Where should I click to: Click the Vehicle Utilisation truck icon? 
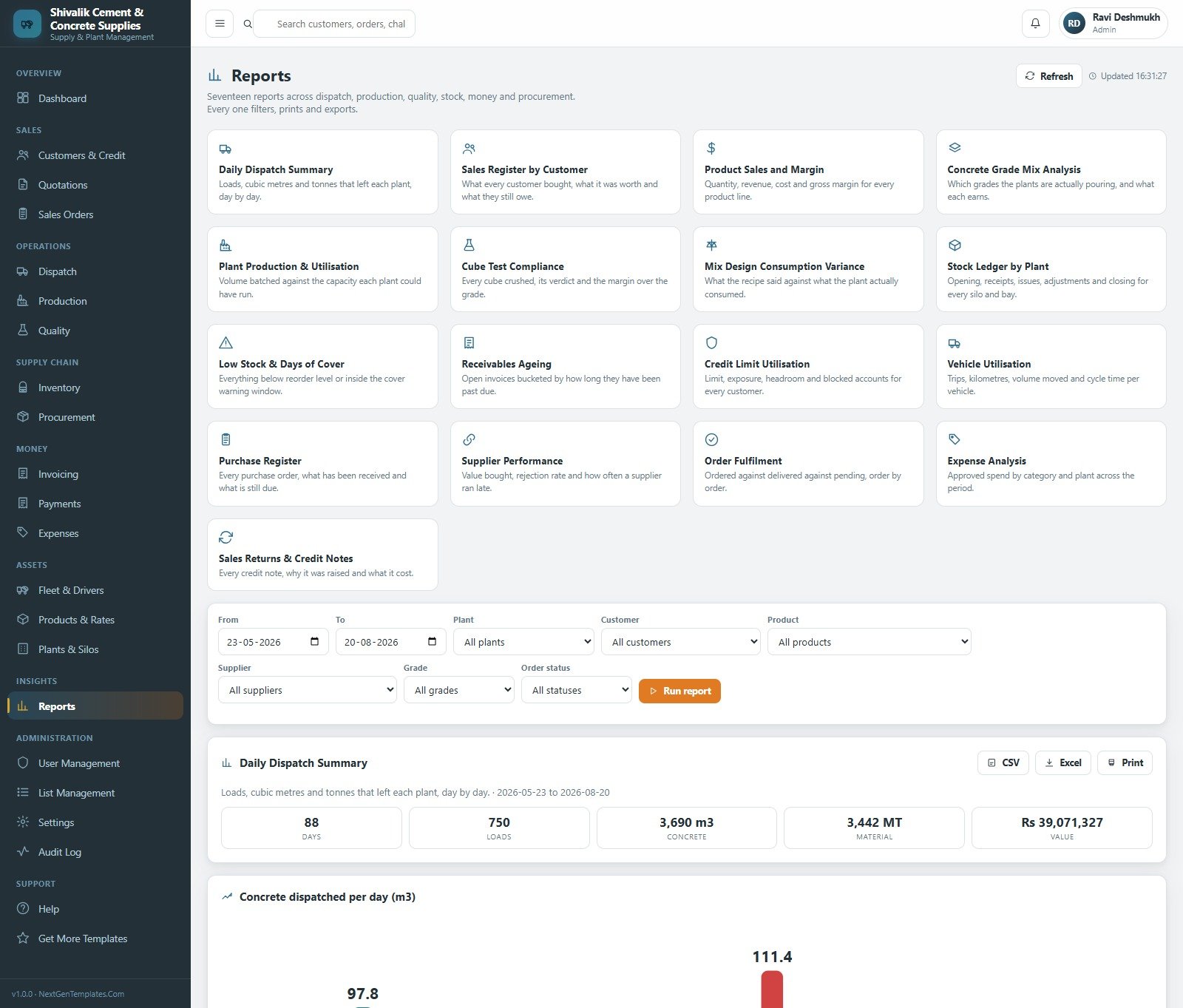[x=955, y=343]
